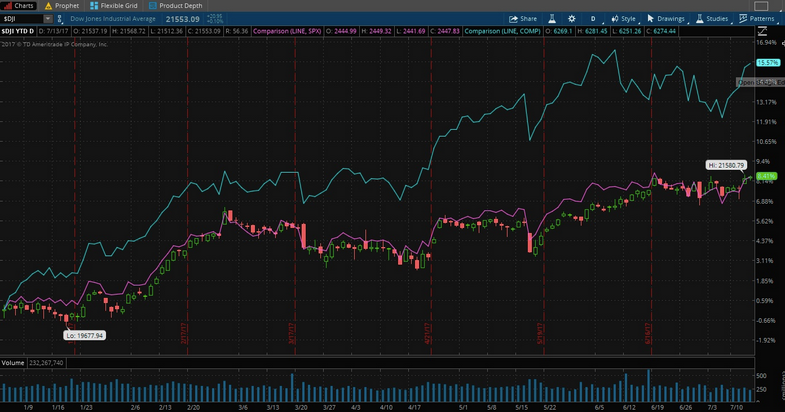This screenshot has height=412, width=785.
Task: Click the 1/9 date on time axis
Action: 28,407
